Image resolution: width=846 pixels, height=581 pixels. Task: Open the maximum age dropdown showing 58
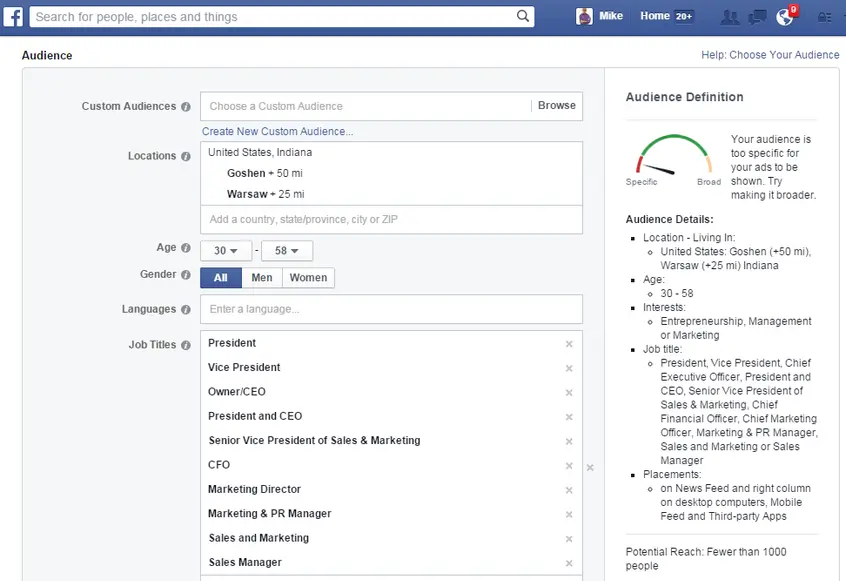(287, 250)
